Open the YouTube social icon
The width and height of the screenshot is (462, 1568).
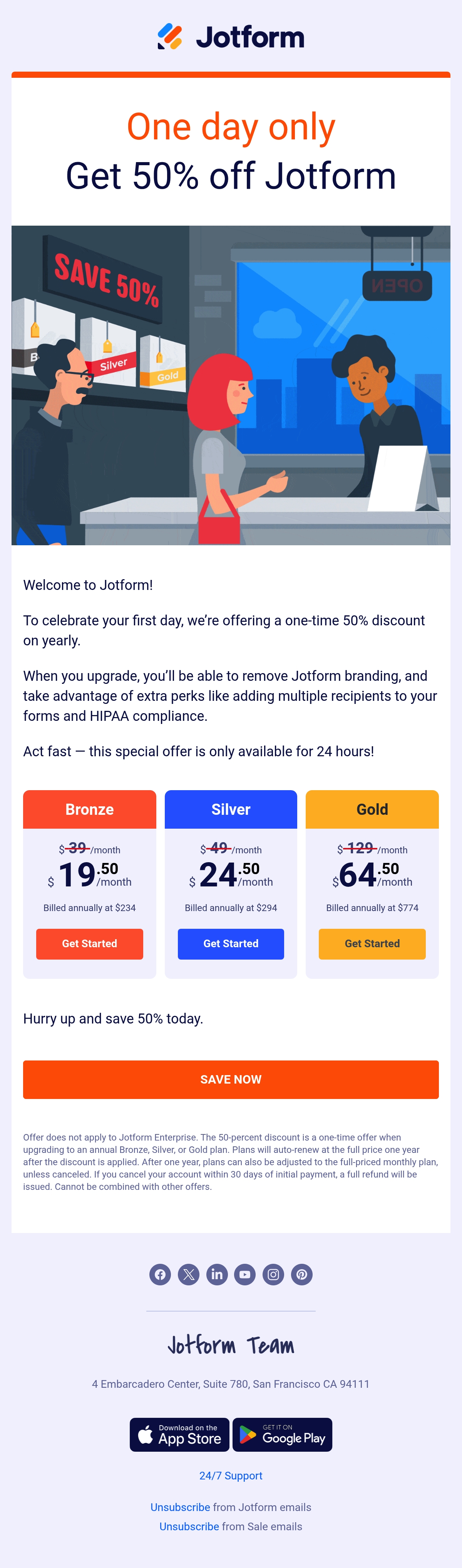point(245,1274)
